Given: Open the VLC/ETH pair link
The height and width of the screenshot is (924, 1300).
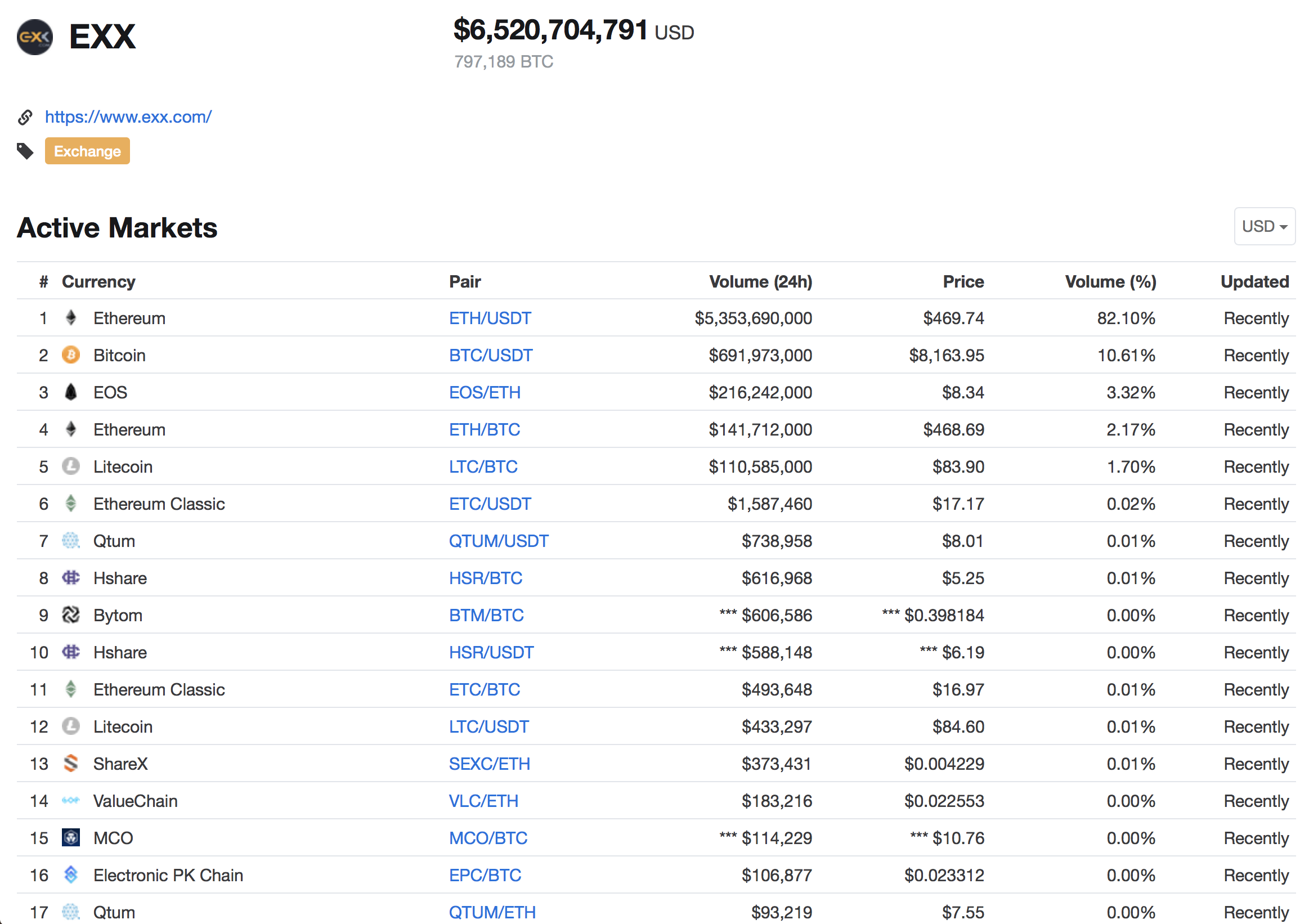Looking at the screenshot, I should pos(483,801).
